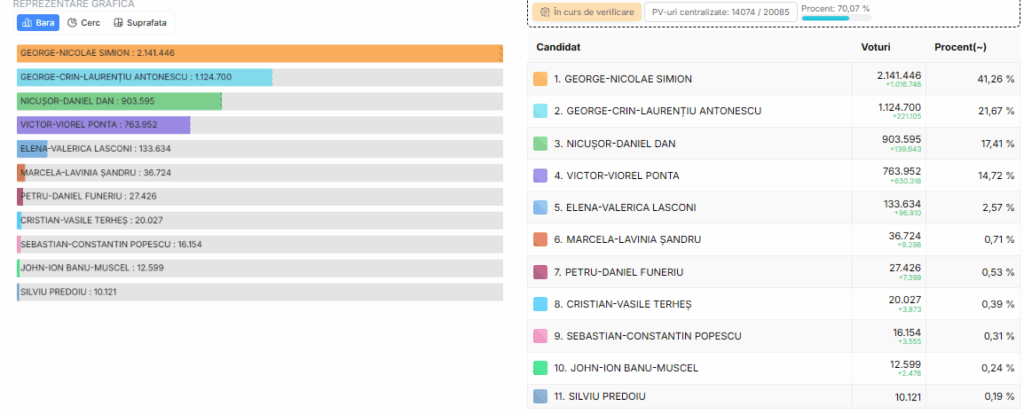Click the blue swatch beside Elena-Valerica Lasconi
Screen dimensions: 1024x414
[x=540, y=208]
